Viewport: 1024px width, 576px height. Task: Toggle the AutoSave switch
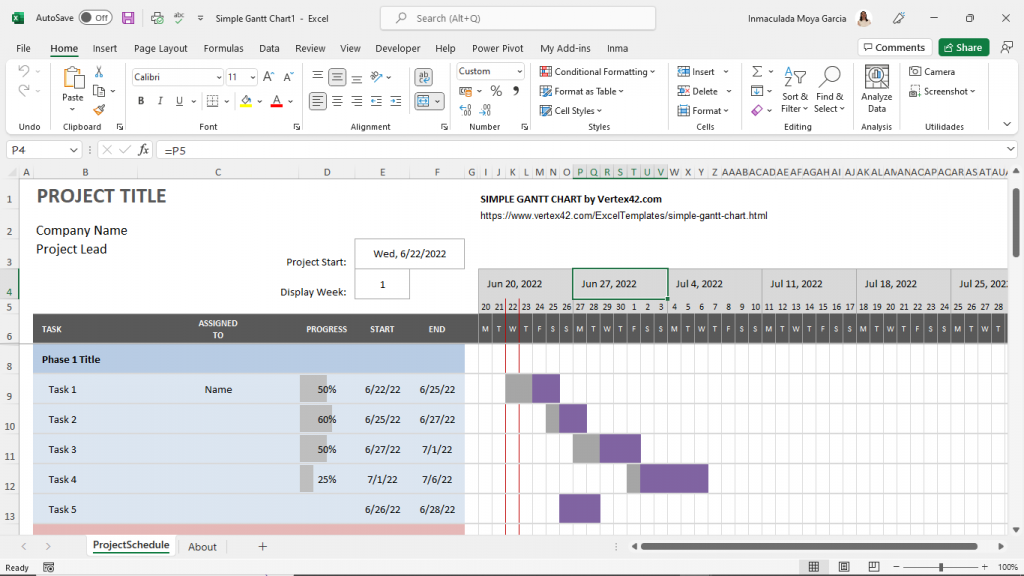click(95, 18)
